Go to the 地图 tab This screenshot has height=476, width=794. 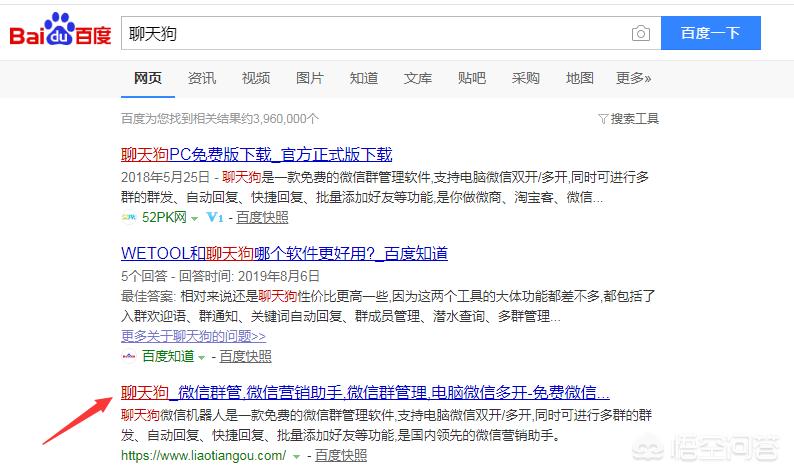tap(579, 78)
